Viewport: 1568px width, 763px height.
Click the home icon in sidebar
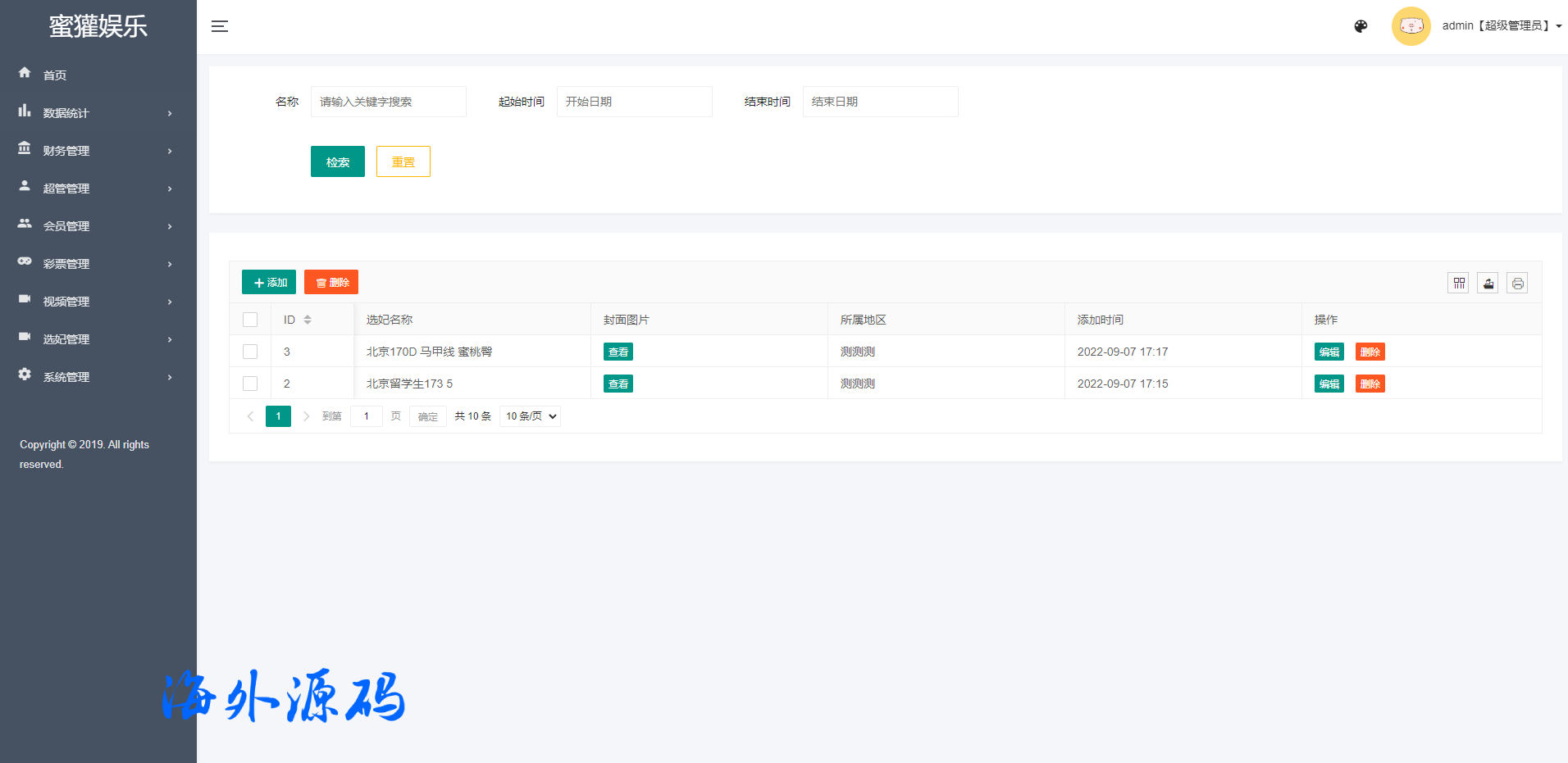[x=25, y=73]
